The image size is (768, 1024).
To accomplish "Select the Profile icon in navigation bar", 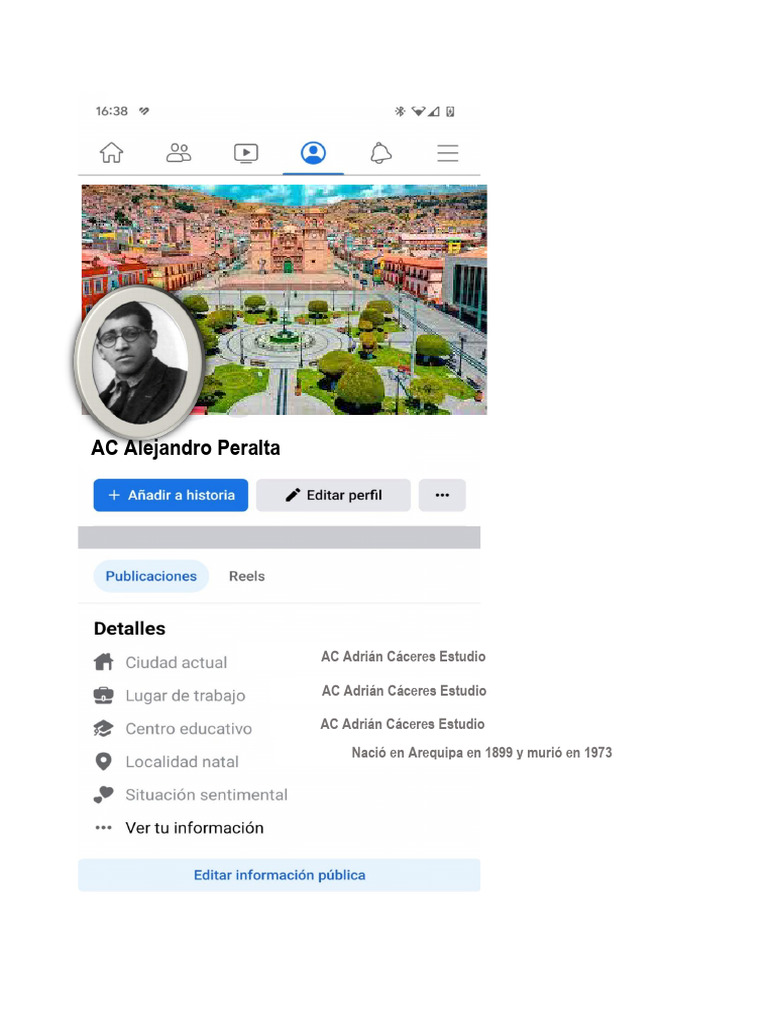I will [313, 153].
